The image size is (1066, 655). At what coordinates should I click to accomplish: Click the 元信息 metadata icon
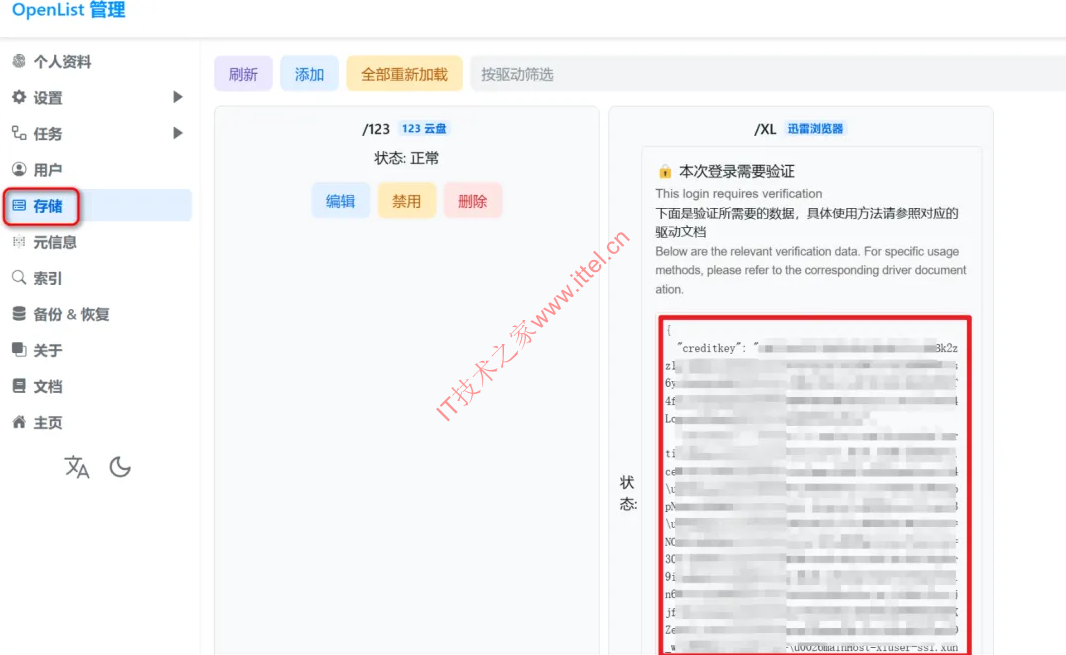19,242
